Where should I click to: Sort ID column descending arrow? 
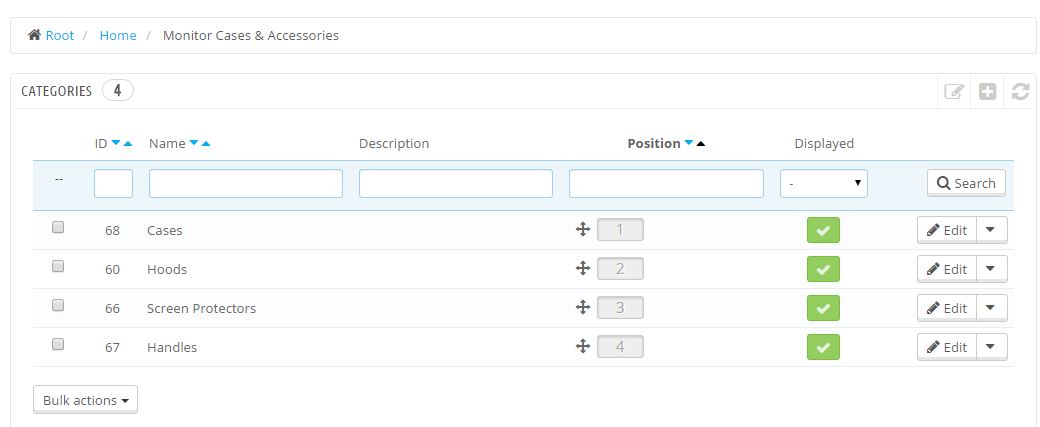[116, 143]
